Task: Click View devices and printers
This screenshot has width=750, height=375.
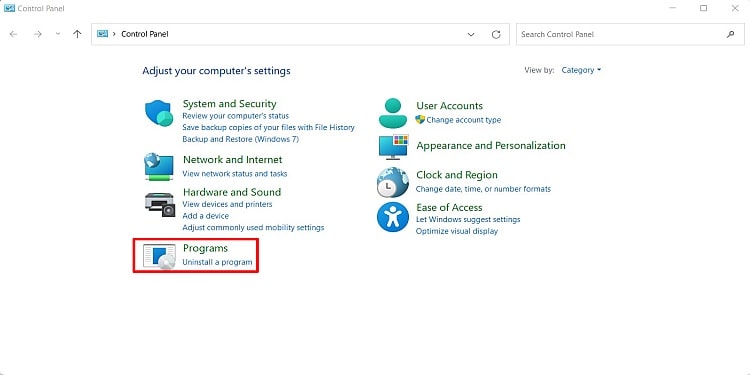Action: 227,204
